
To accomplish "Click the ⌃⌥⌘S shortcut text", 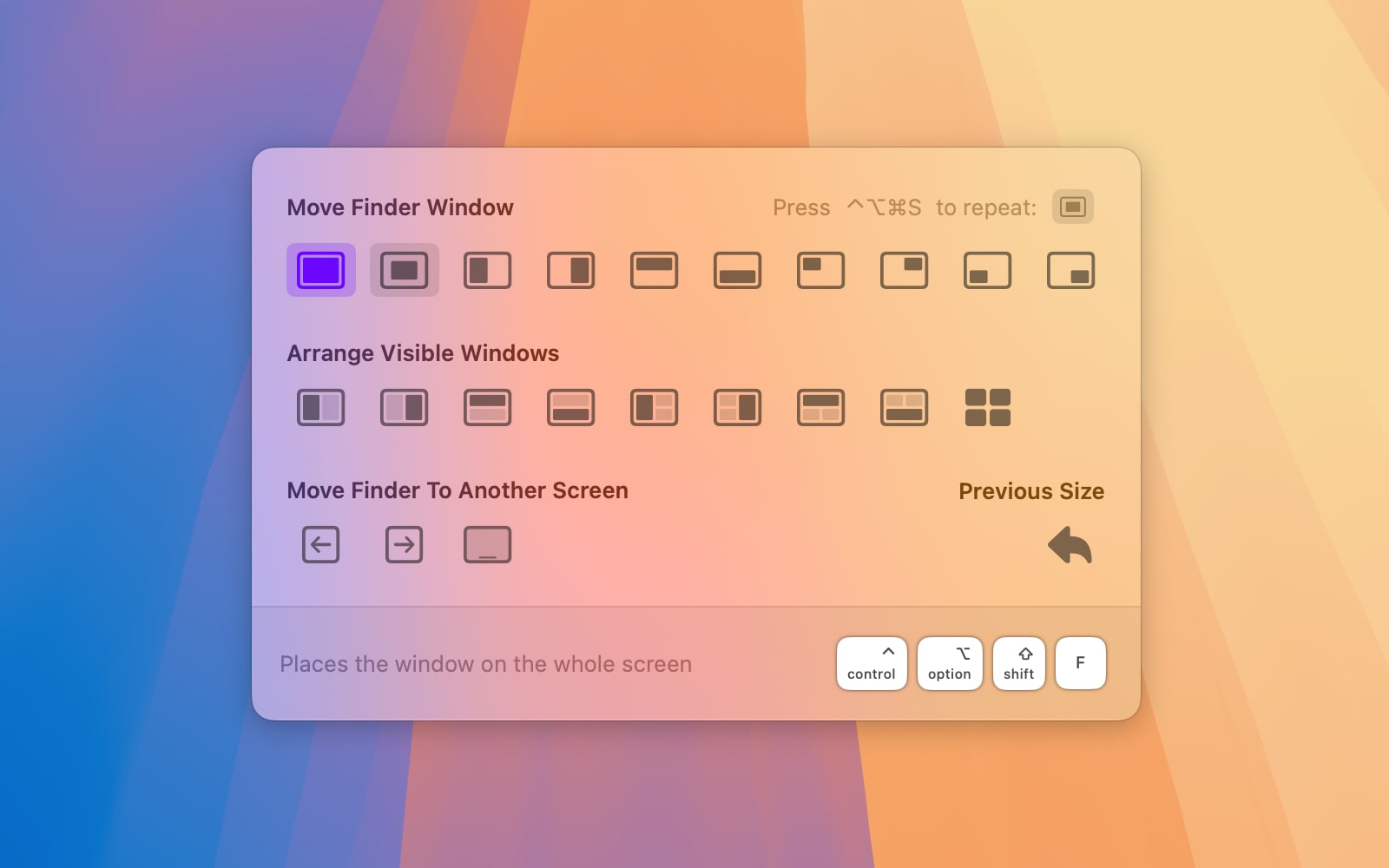I will pyautogui.click(x=884, y=207).
